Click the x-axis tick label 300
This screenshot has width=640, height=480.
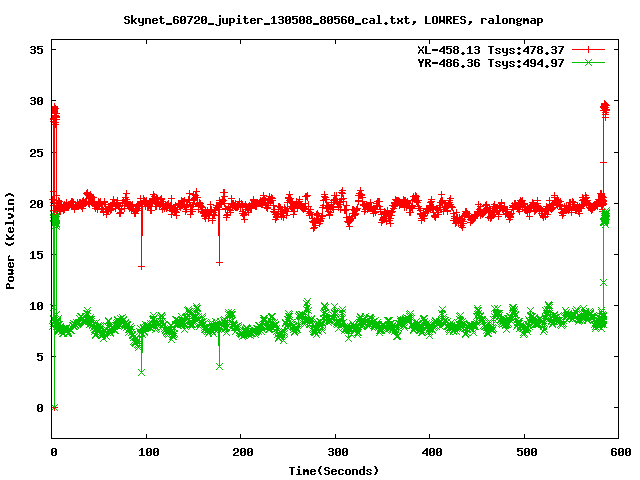tap(338, 452)
